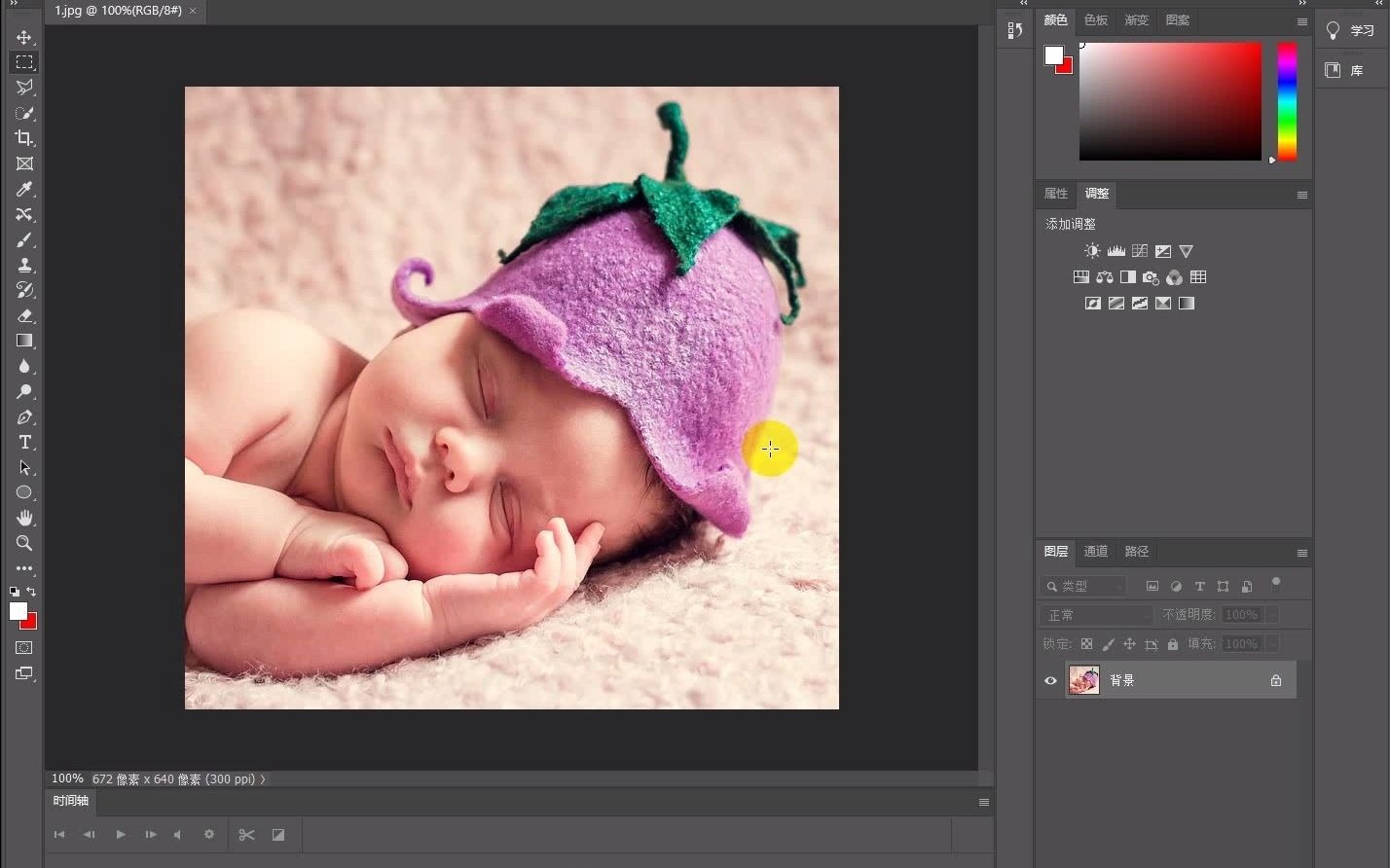Toggle visibility of 背景 layer
The width and height of the screenshot is (1390, 868).
pyautogui.click(x=1050, y=680)
